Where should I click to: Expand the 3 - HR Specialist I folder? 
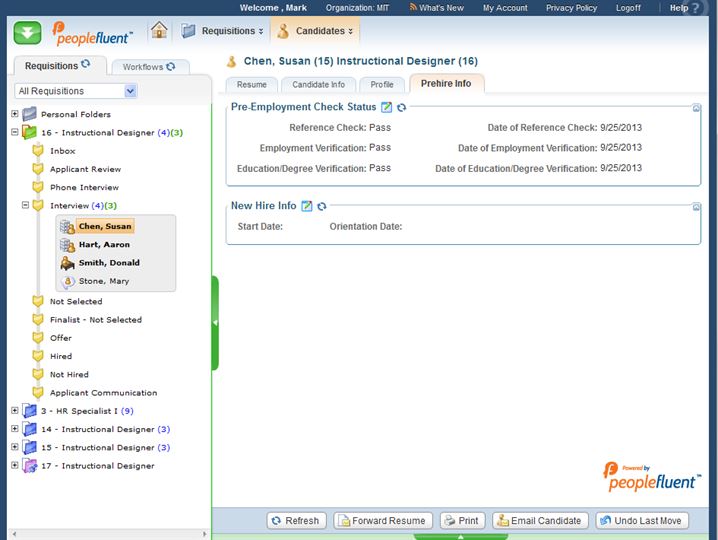(14, 411)
